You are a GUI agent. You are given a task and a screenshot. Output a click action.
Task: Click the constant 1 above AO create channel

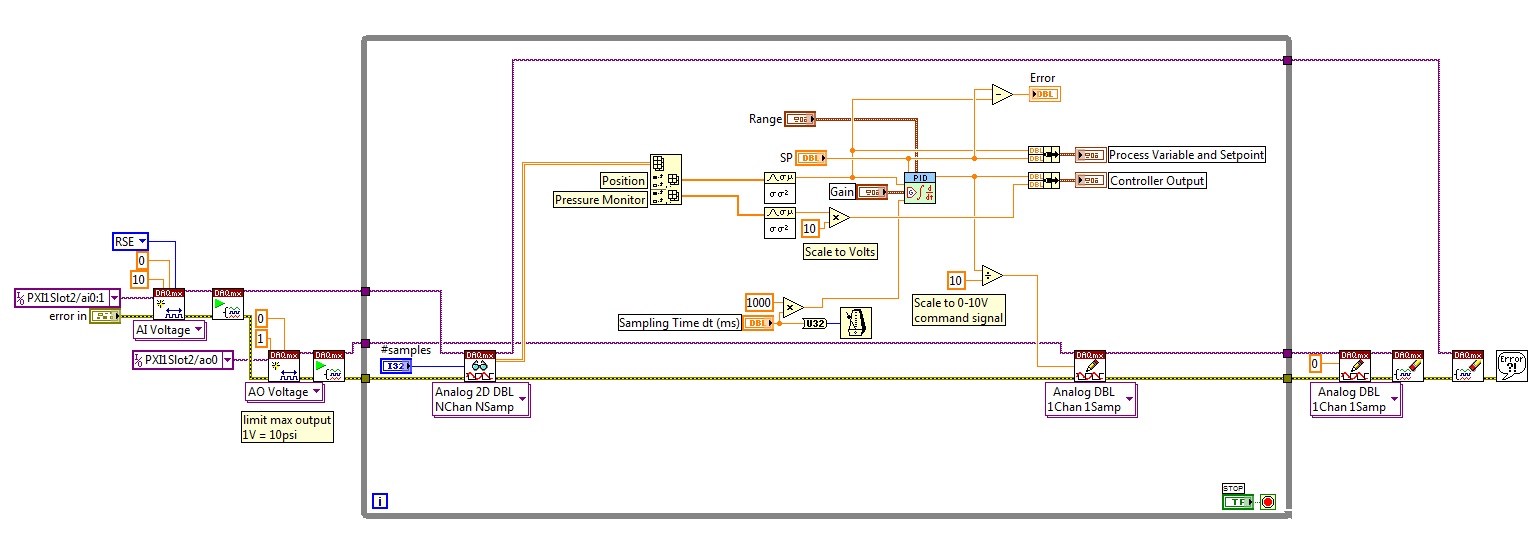coord(261,339)
